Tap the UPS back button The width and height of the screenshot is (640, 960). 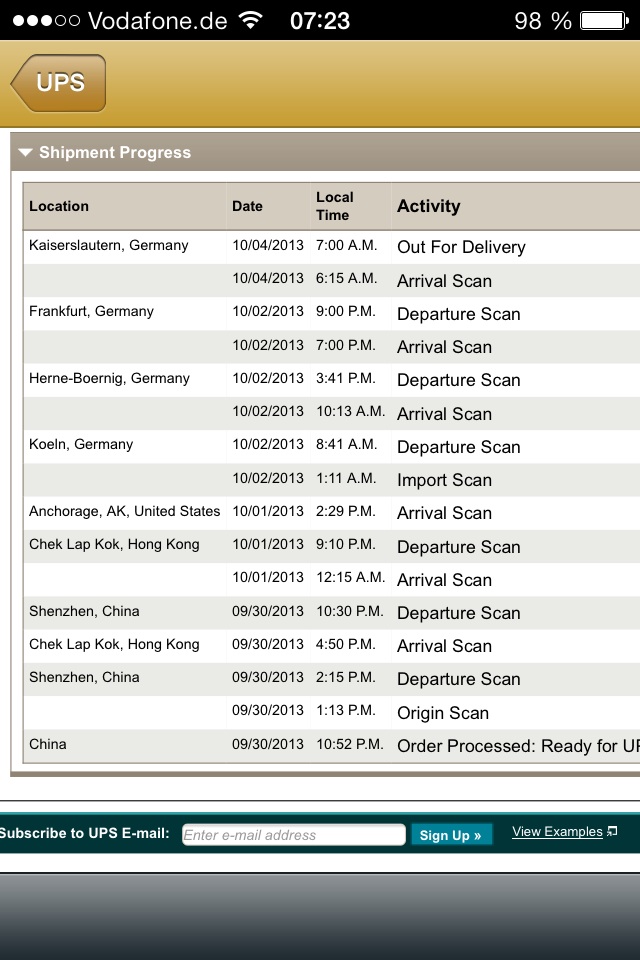coord(58,83)
